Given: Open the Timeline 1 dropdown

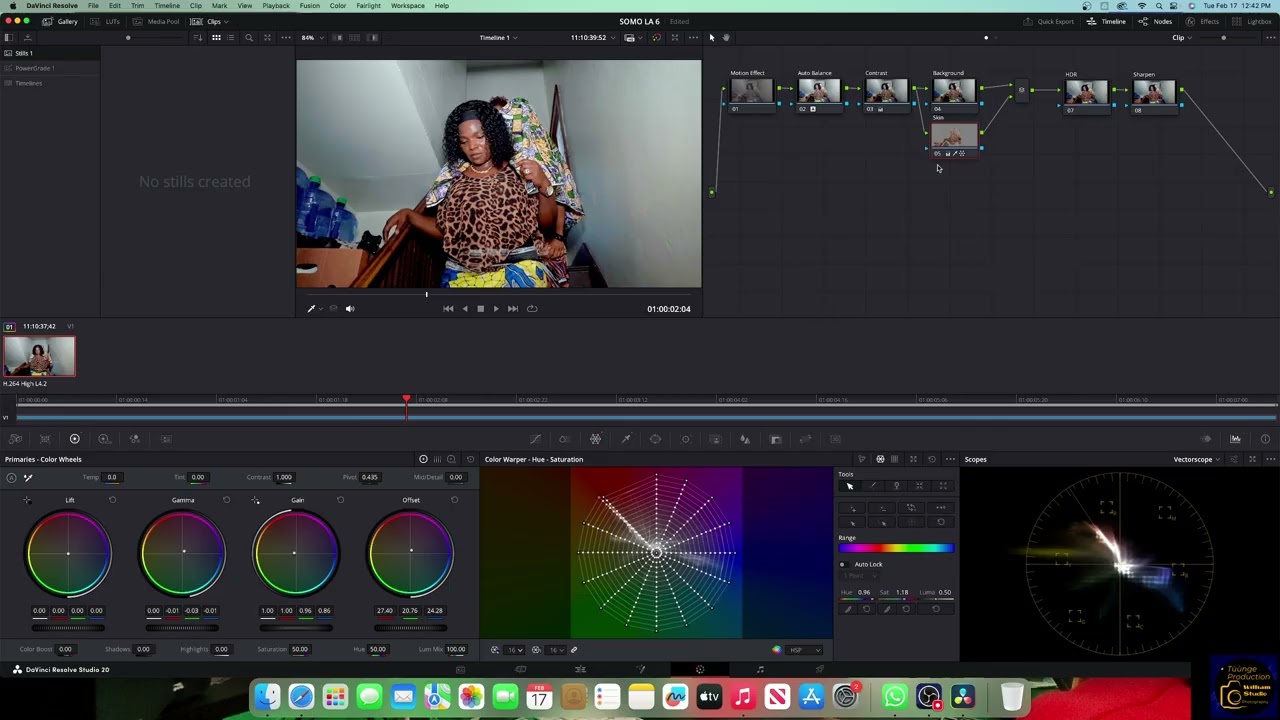Looking at the screenshot, I should tap(497, 38).
